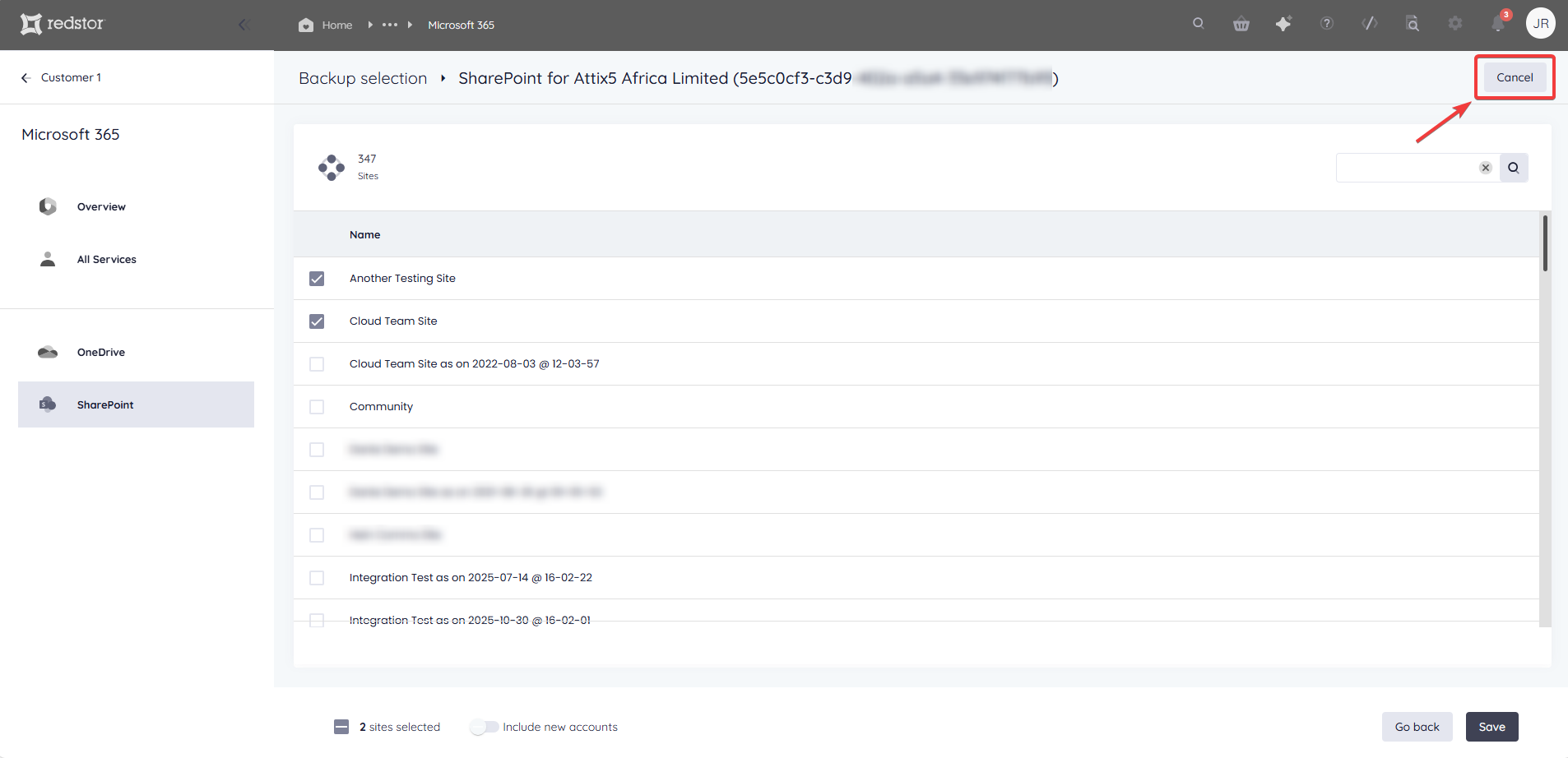
Task: Click the Sites icon next to 347
Action: click(x=332, y=168)
